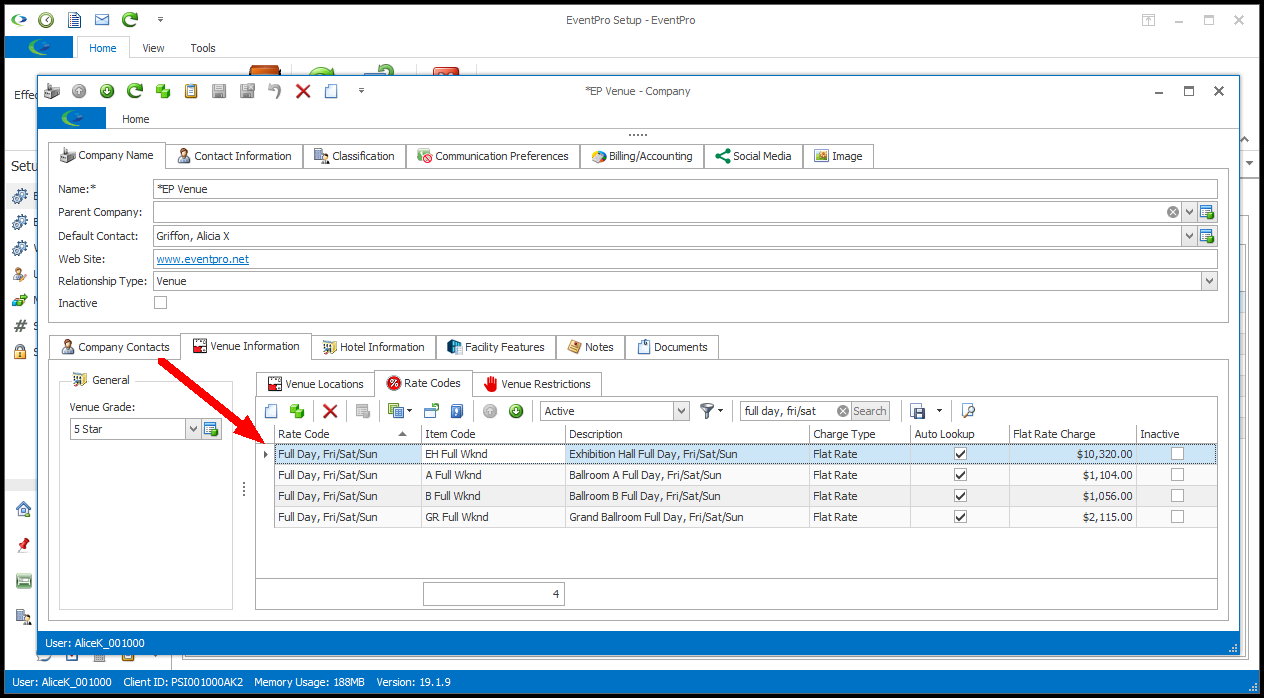The width and height of the screenshot is (1264, 698).
Task: Click the document icon in main window quick access bar
Action: pos(74,19)
